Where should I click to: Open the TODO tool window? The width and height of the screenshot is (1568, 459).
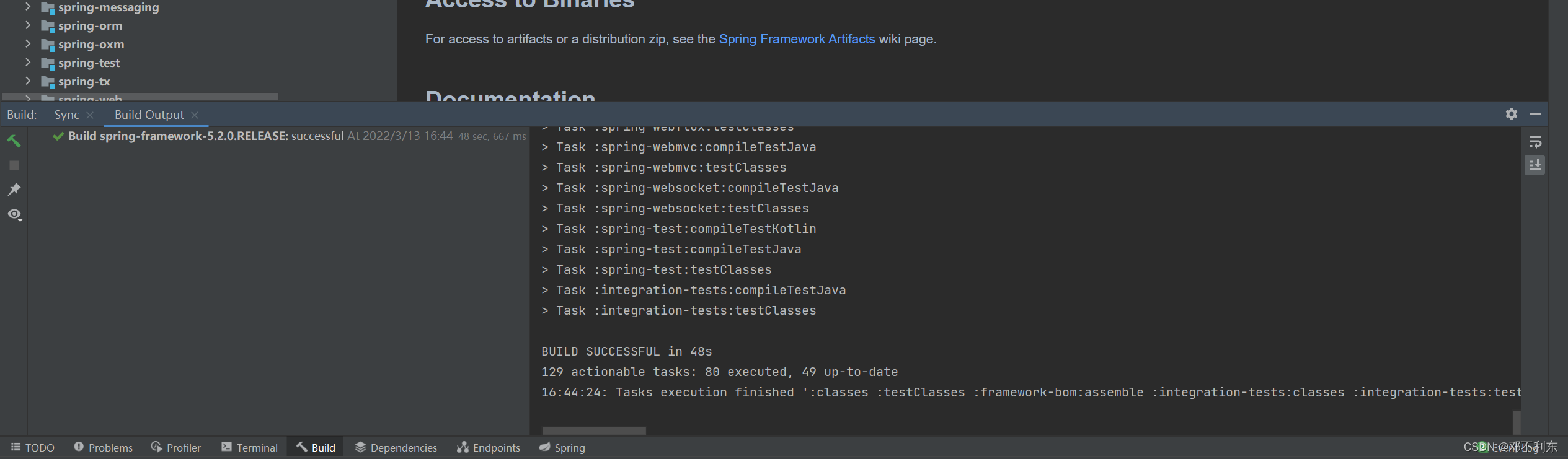33,447
